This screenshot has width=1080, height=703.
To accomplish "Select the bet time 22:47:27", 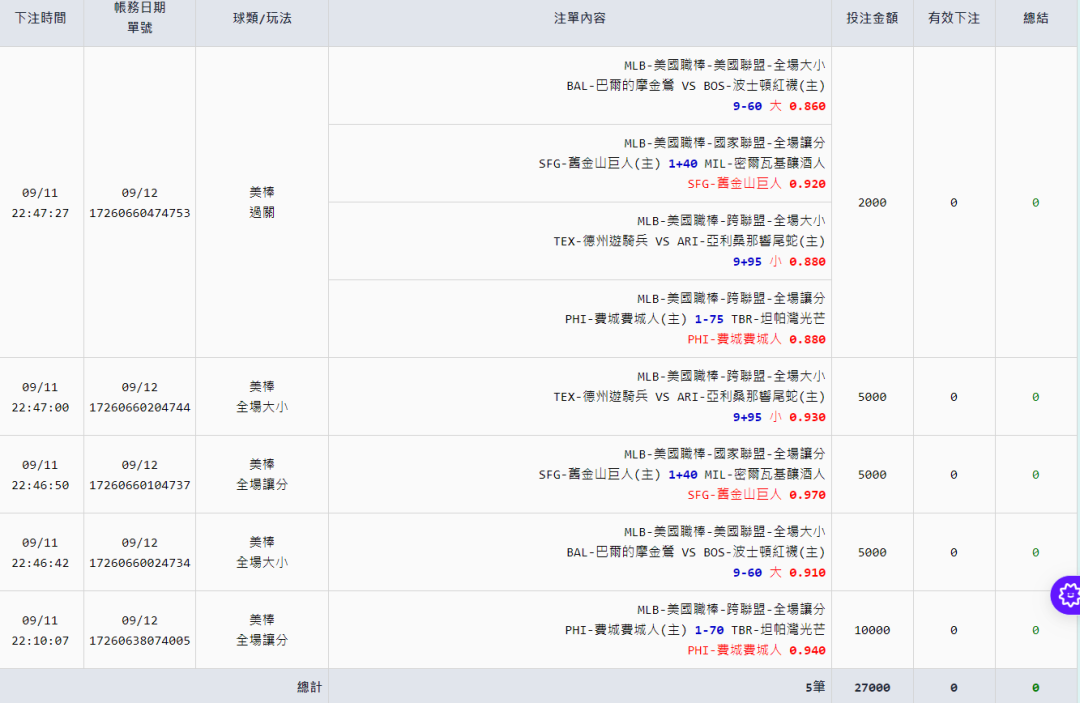I will tap(41, 213).
